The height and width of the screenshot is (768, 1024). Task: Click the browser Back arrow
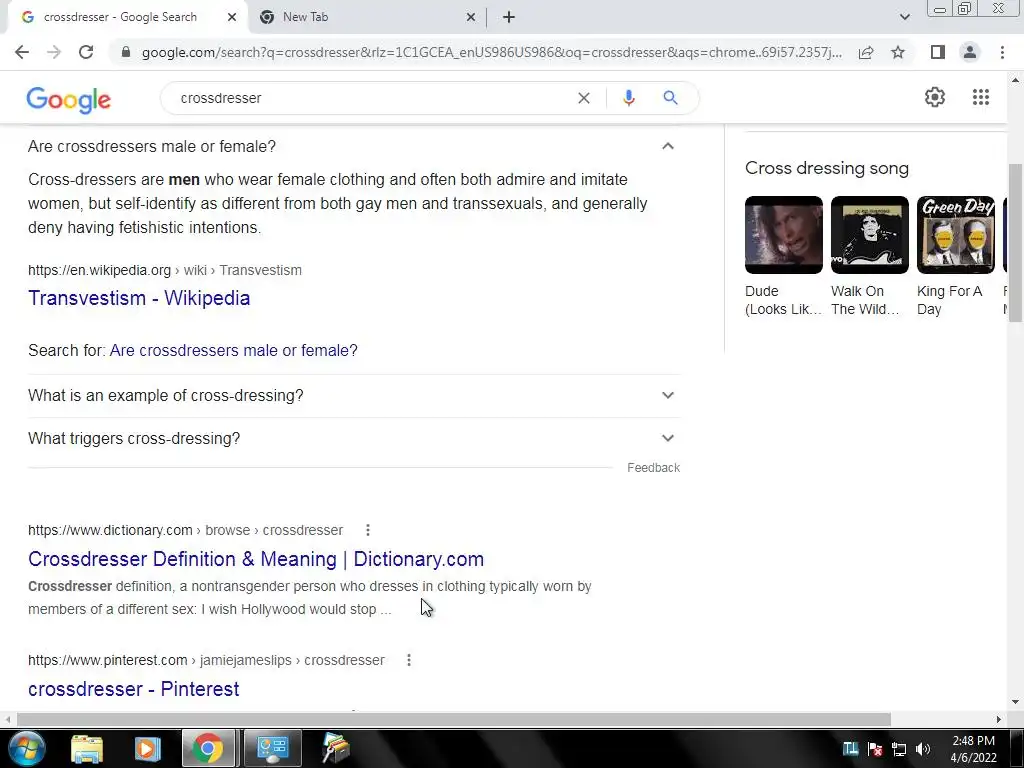click(x=22, y=52)
